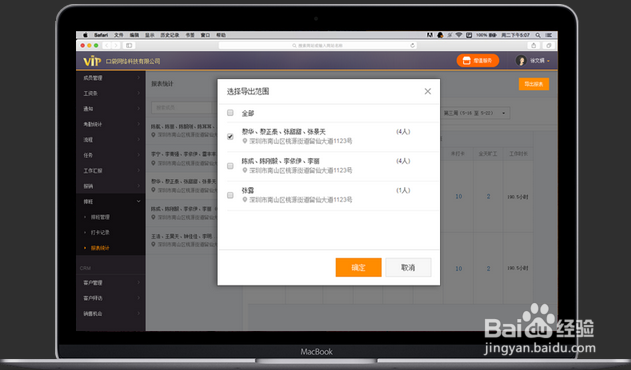Toggle the Safari sidebar button
Viewport: 631px width, 370px height.
coord(129,45)
